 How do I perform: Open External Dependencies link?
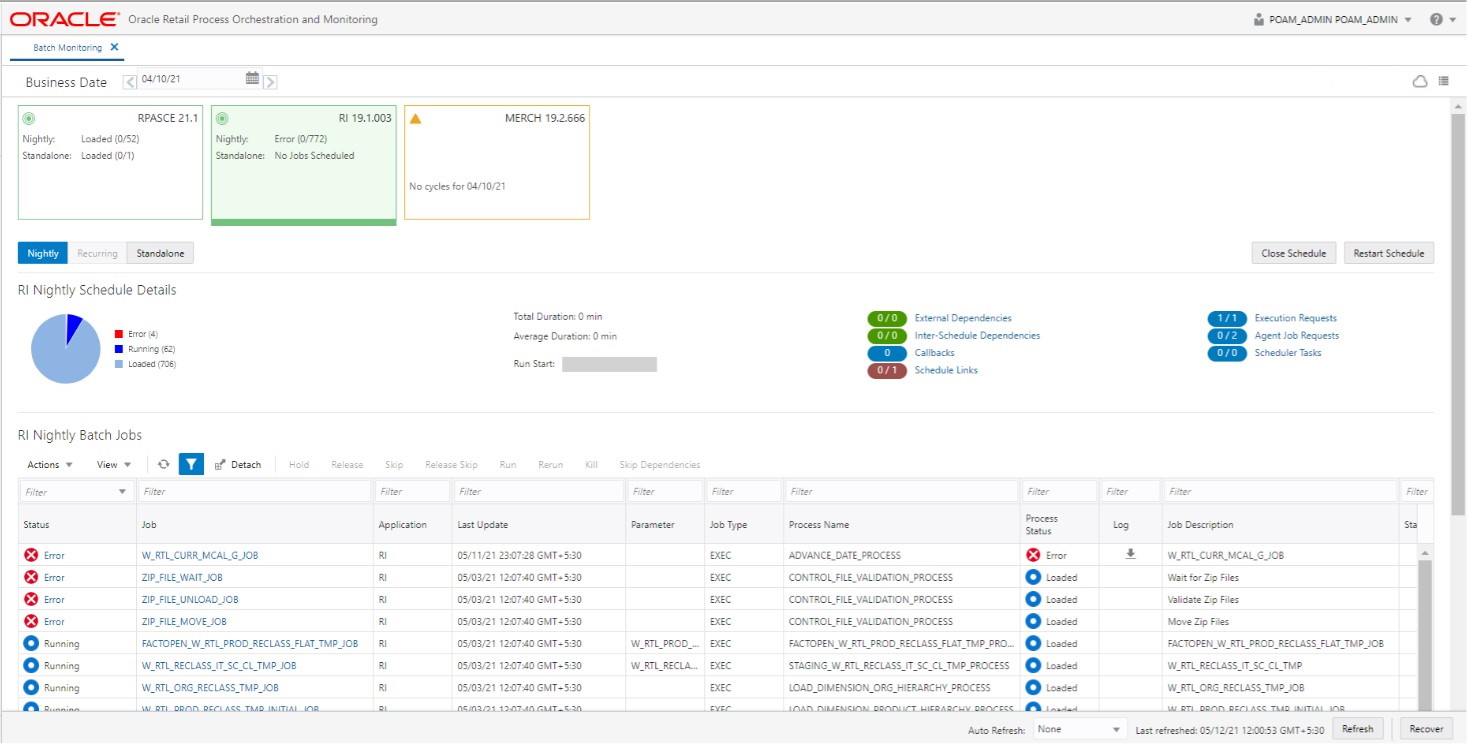click(x=963, y=318)
